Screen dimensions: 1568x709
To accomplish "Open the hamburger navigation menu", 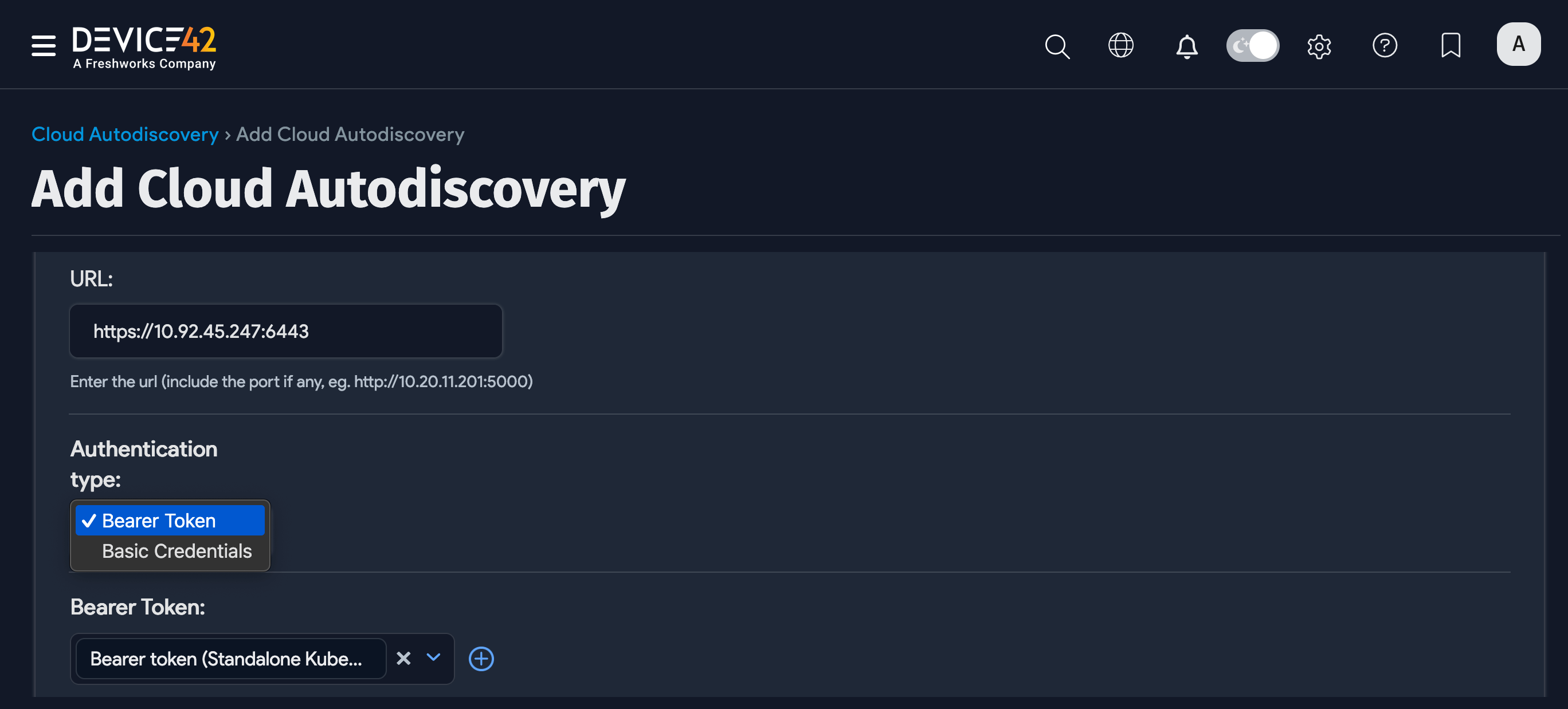I will tap(43, 45).
